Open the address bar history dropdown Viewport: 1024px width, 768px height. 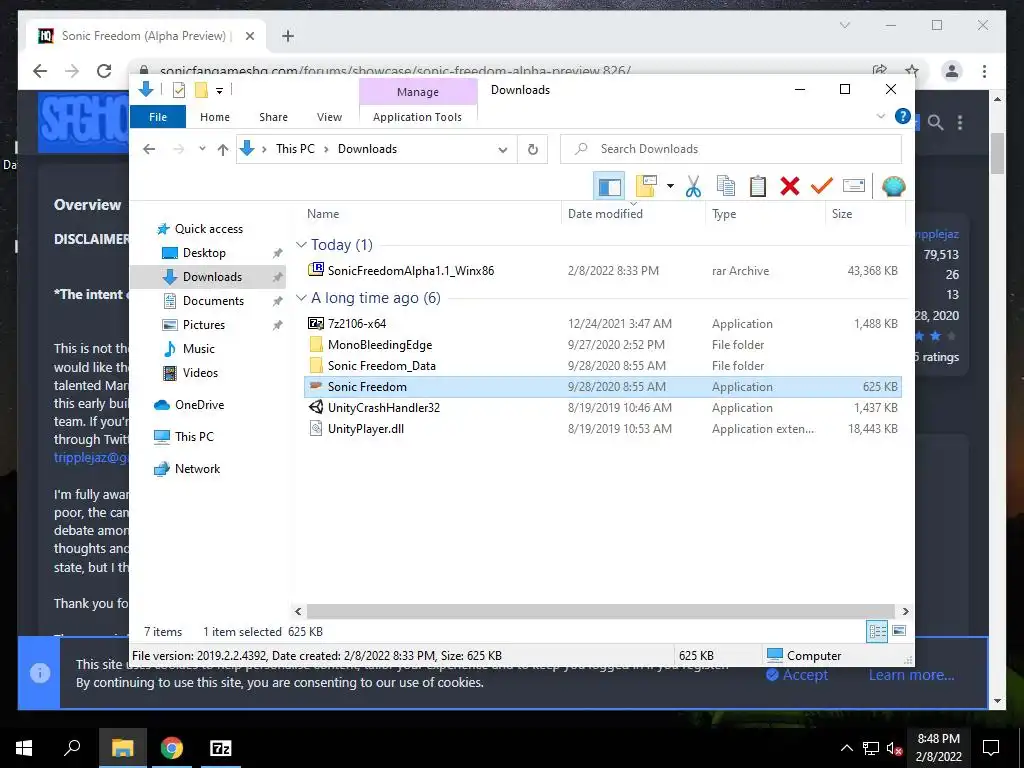(502, 150)
